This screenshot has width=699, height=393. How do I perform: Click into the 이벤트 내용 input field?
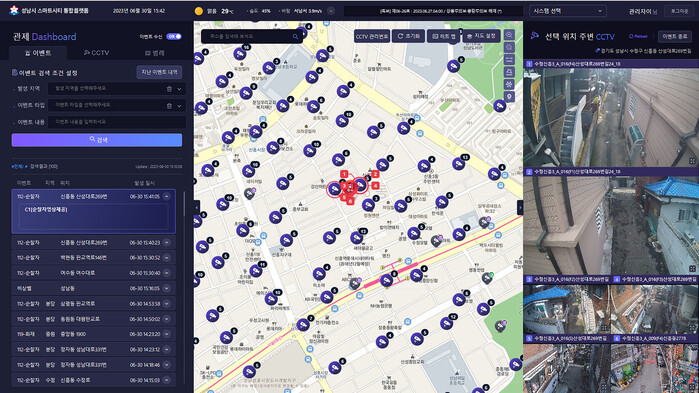point(117,122)
